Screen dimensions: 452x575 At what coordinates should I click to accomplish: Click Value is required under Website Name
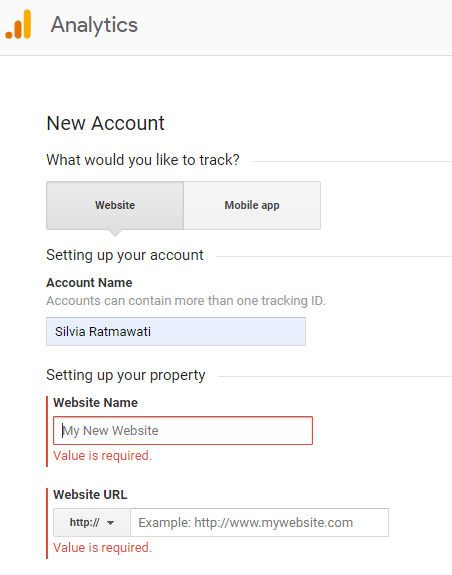(102, 456)
